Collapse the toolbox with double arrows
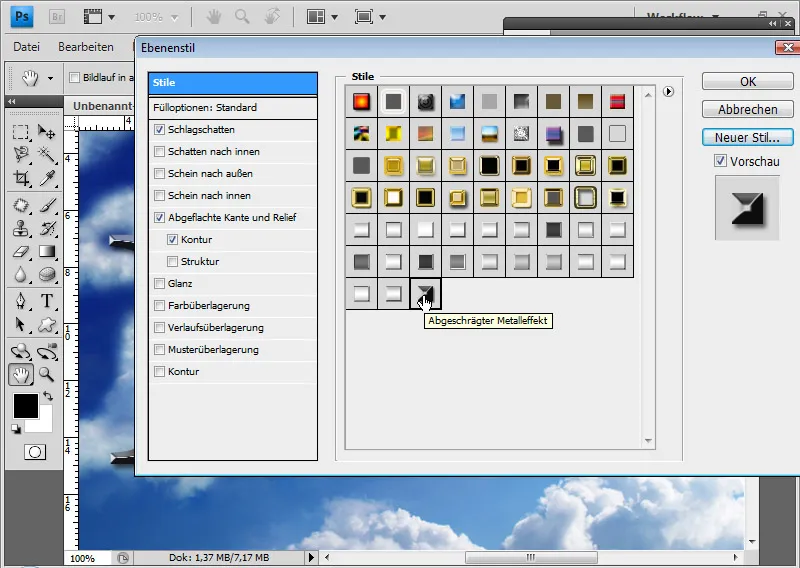Viewport: 800px width, 568px height. coord(12,101)
